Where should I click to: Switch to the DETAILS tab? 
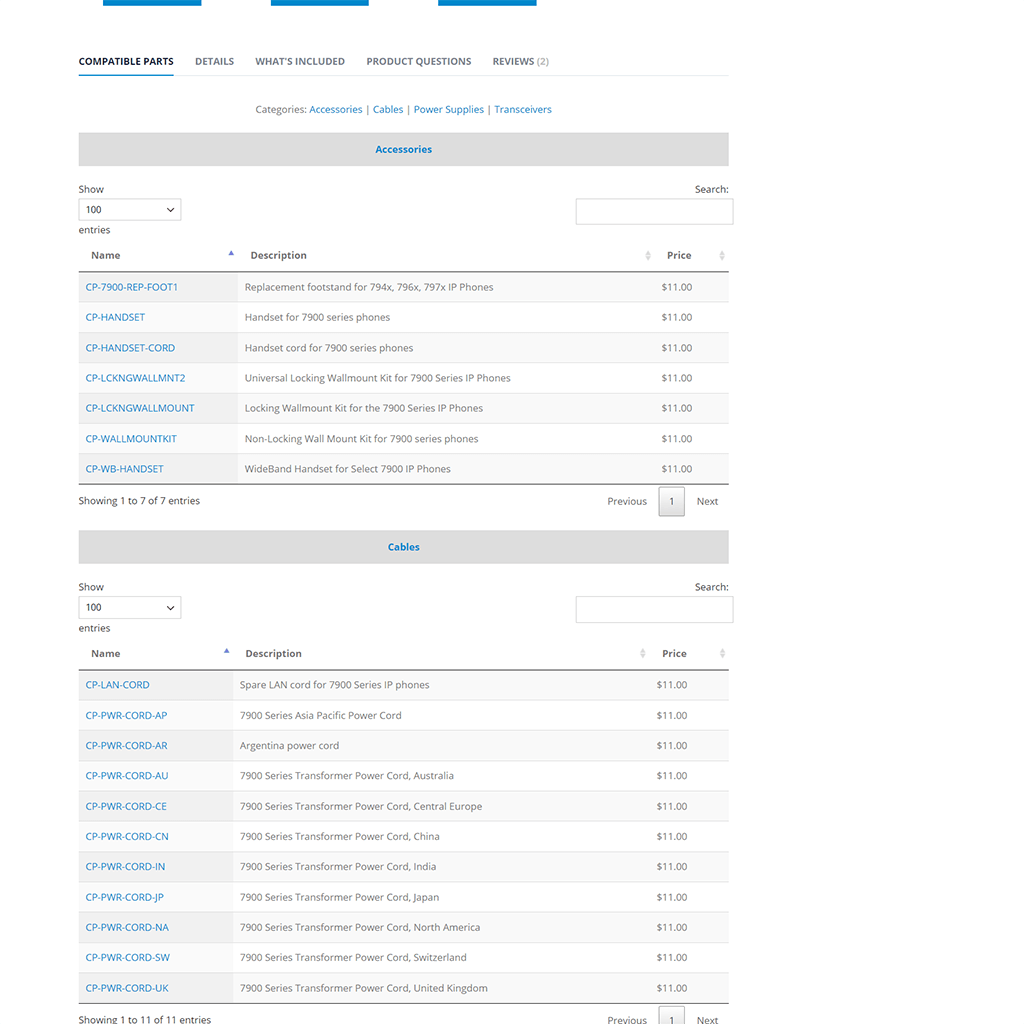pyautogui.click(x=214, y=61)
